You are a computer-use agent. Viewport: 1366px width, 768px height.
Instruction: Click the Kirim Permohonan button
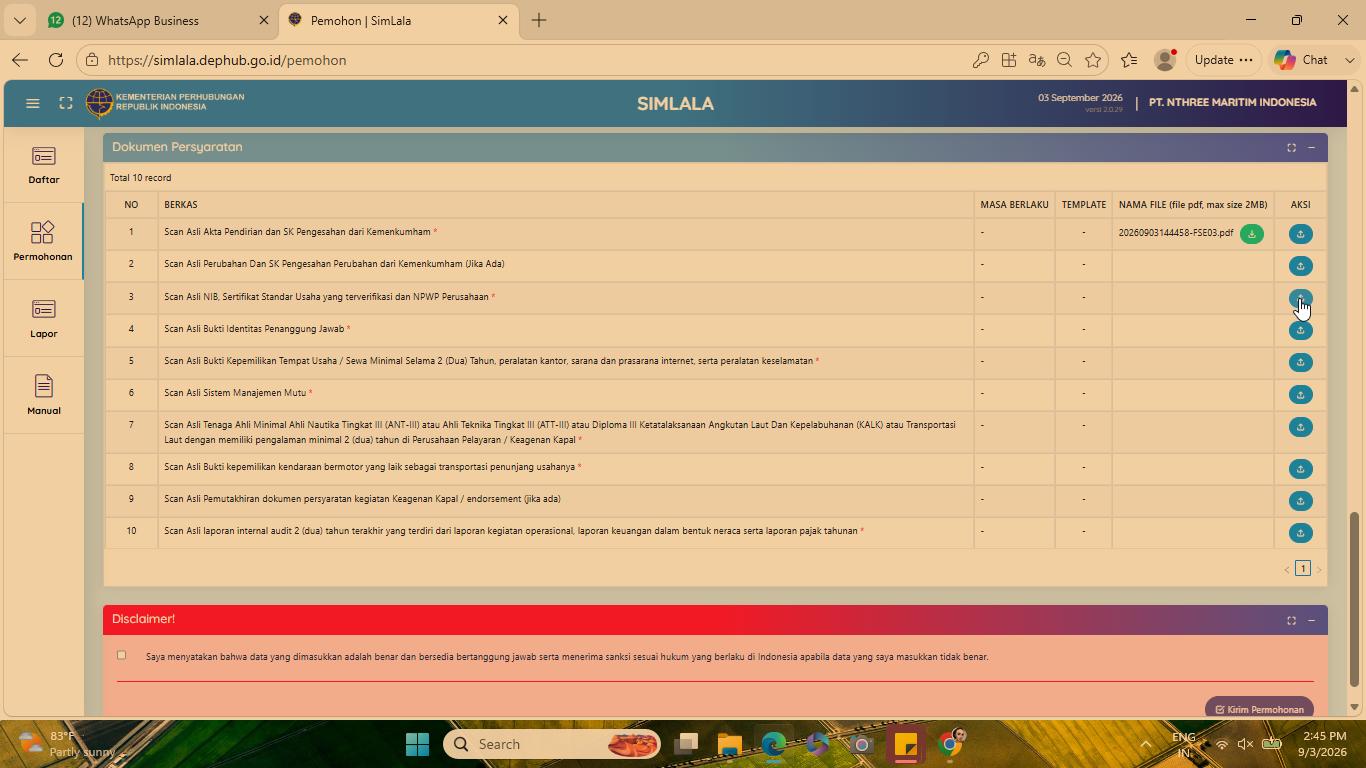1259,709
